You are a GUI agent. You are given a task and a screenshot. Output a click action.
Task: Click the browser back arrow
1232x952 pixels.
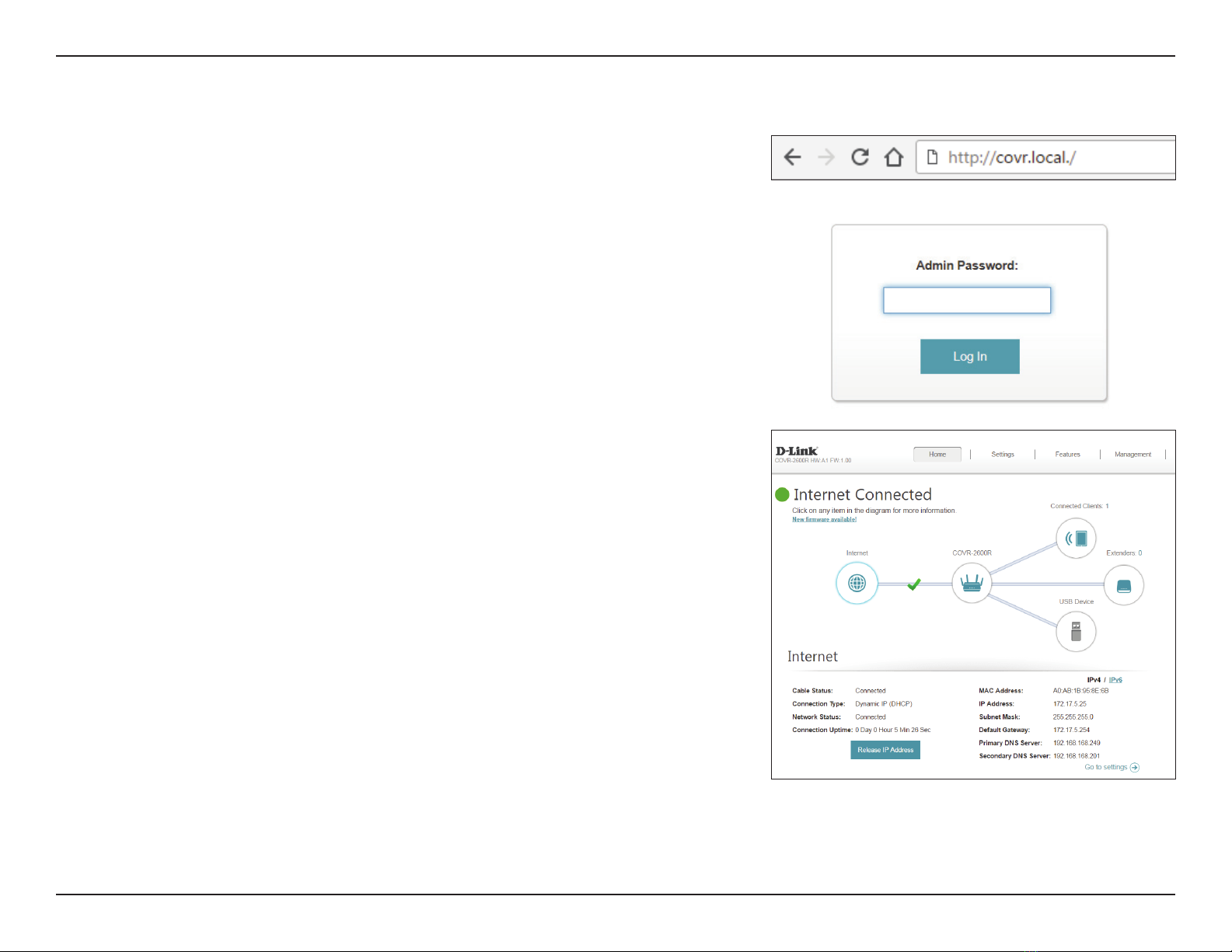[x=792, y=158]
